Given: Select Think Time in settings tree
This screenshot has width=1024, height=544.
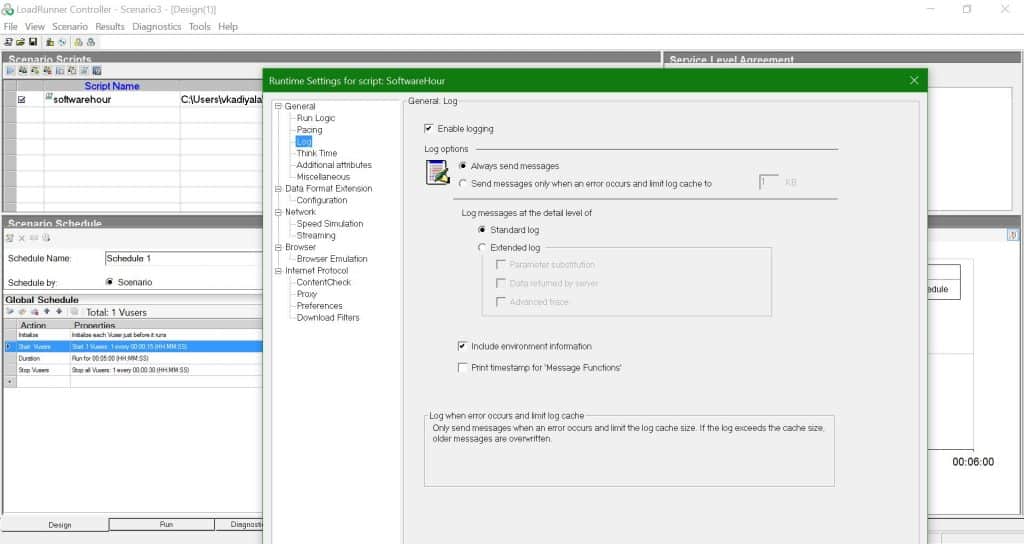Looking at the screenshot, I should pyautogui.click(x=317, y=153).
